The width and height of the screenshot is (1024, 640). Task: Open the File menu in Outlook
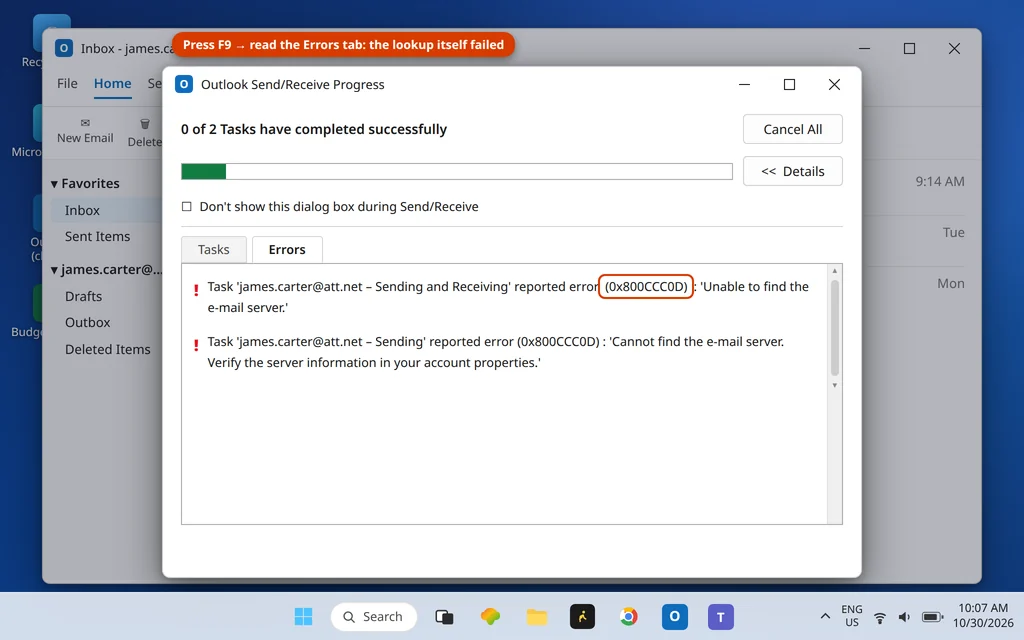(x=67, y=84)
